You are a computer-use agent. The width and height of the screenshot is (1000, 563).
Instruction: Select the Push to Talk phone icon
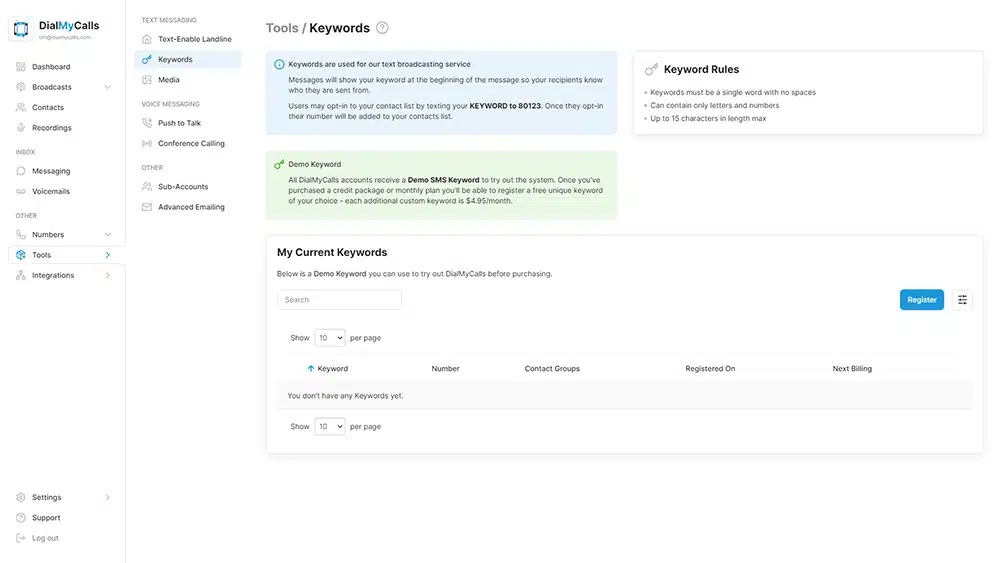point(147,123)
